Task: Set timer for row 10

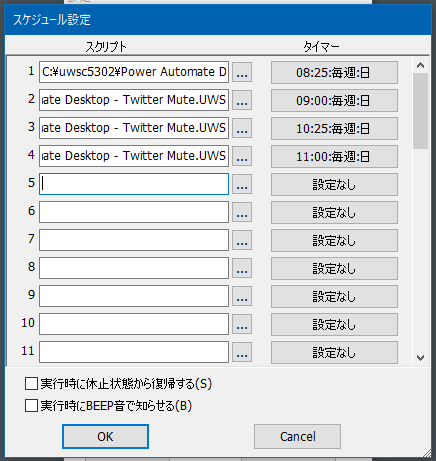Action: [x=334, y=324]
